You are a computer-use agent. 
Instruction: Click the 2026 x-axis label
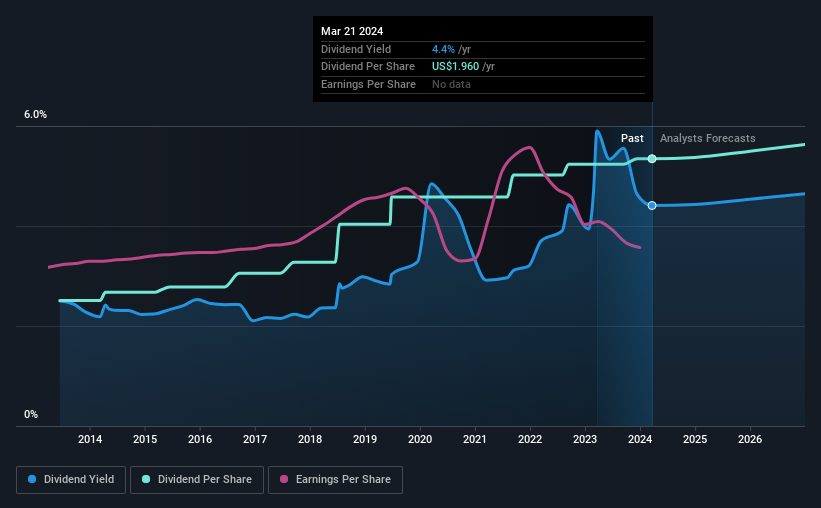pyautogui.click(x=750, y=439)
